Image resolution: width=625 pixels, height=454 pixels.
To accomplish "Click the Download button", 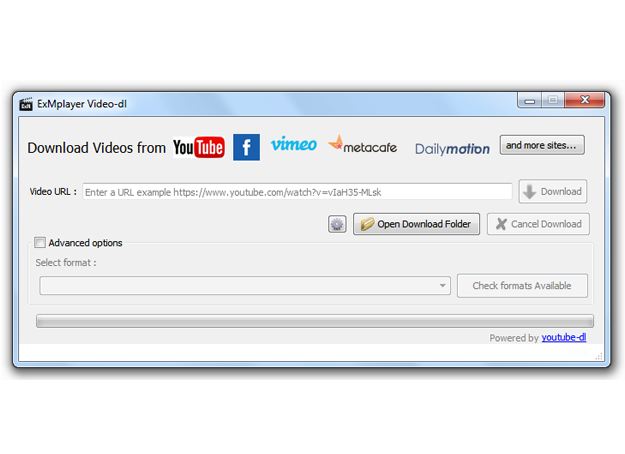I will click(x=553, y=191).
